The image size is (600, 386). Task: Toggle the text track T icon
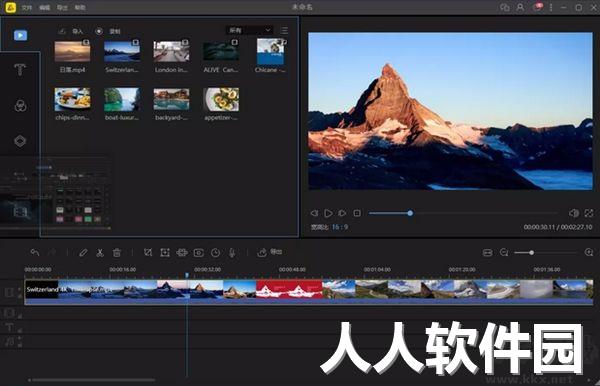pyautogui.click(x=10, y=327)
